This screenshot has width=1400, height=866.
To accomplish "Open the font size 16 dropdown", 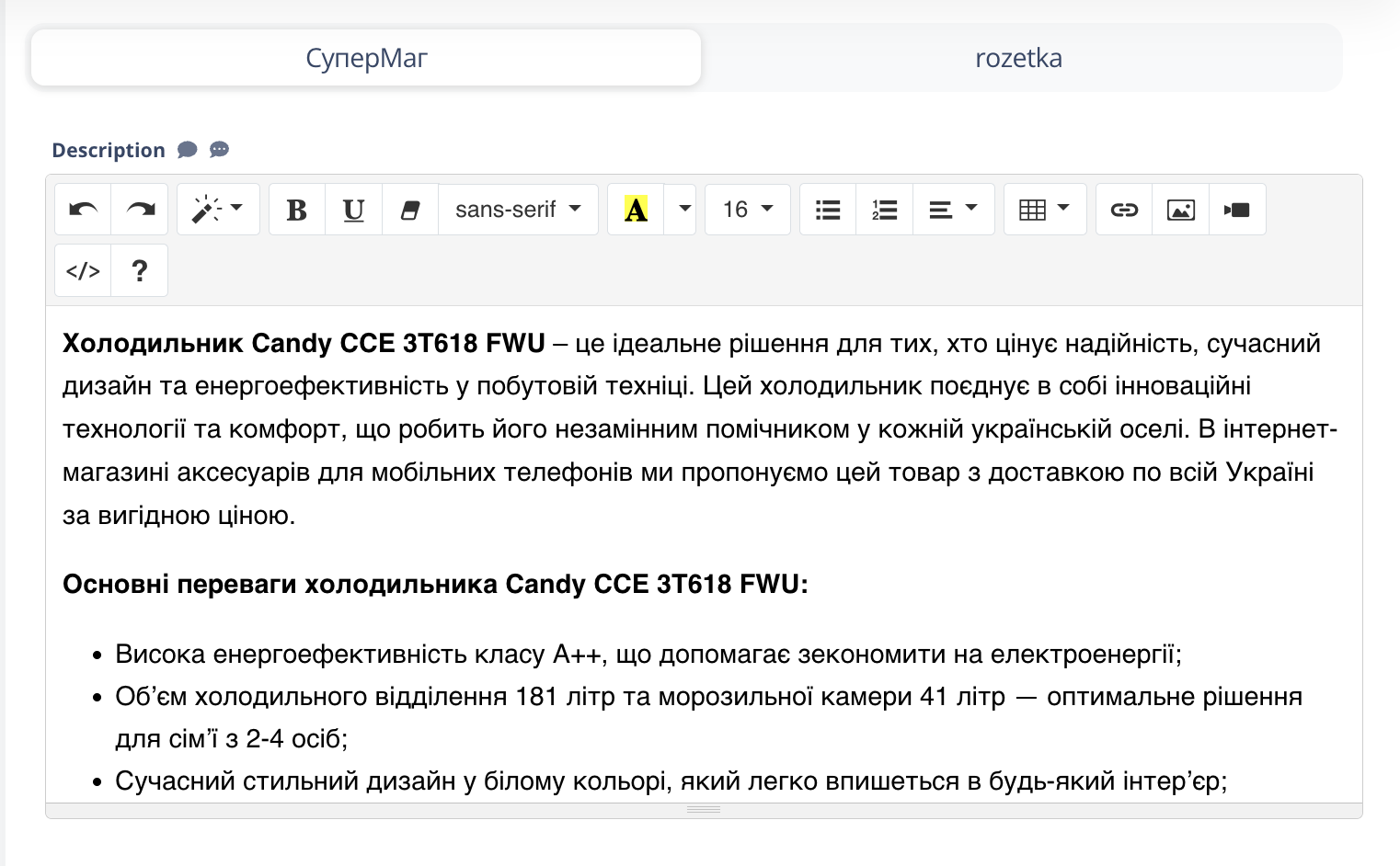I will 747,210.
